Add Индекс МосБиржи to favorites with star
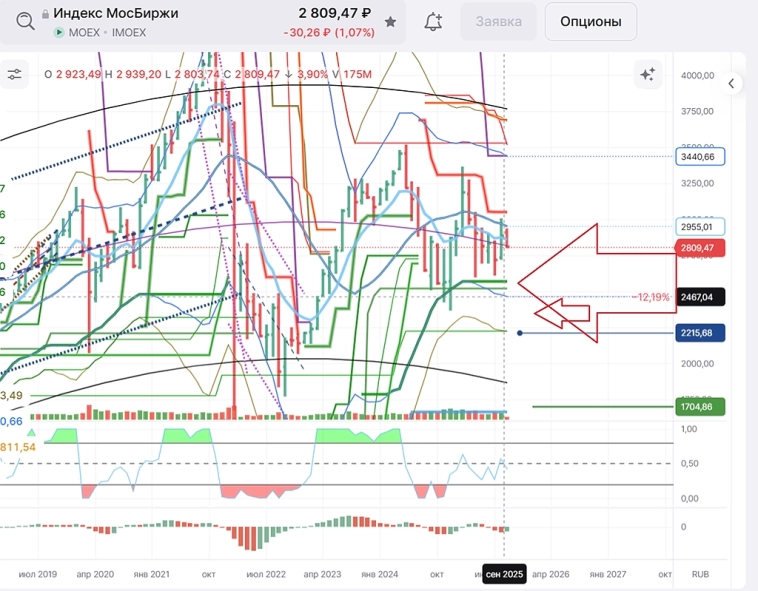 coord(391,22)
